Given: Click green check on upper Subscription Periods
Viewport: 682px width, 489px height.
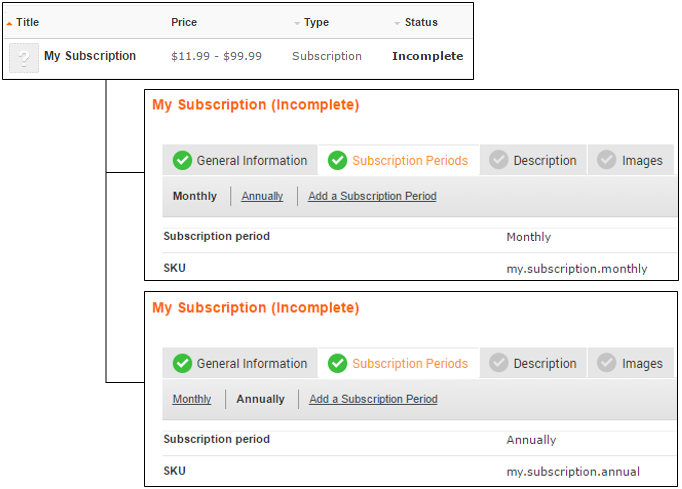Looking at the screenshot, I should (338, 160).
